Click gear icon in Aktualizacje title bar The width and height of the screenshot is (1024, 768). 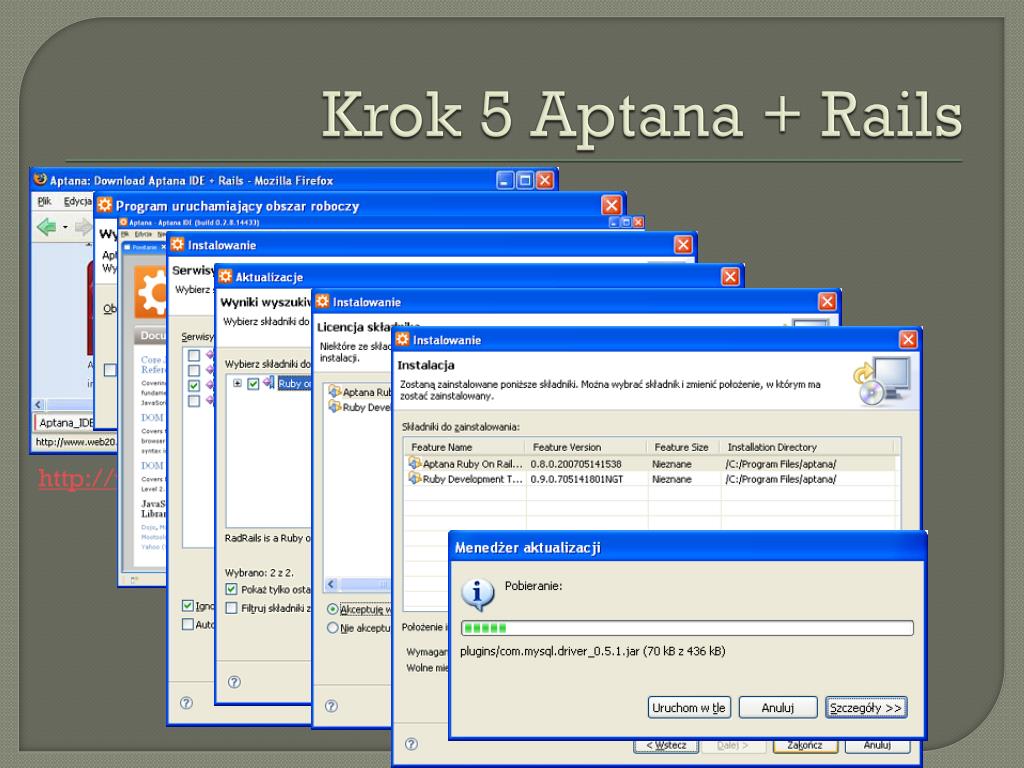click(225, 276)
